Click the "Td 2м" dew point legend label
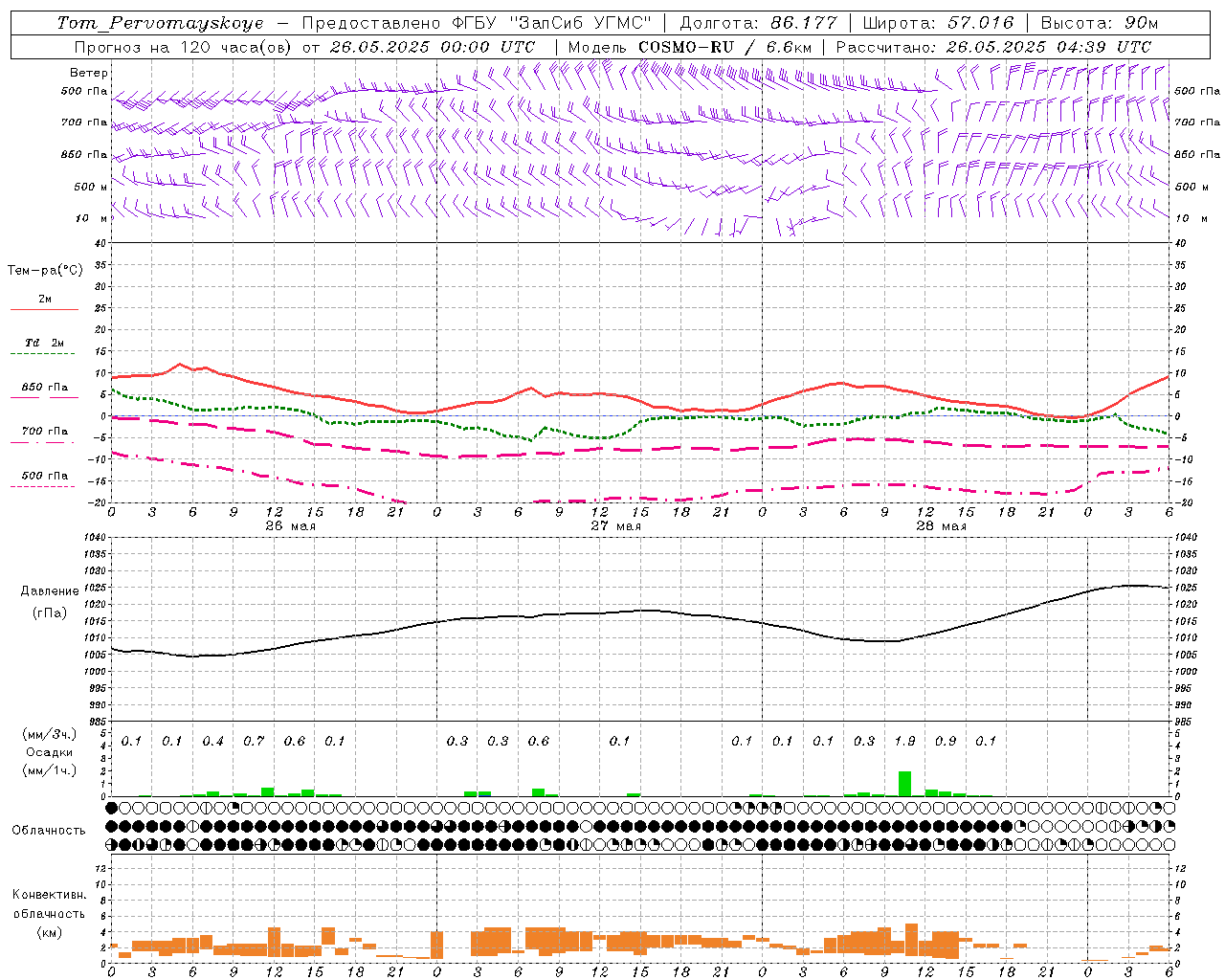 tap(44, 343)
